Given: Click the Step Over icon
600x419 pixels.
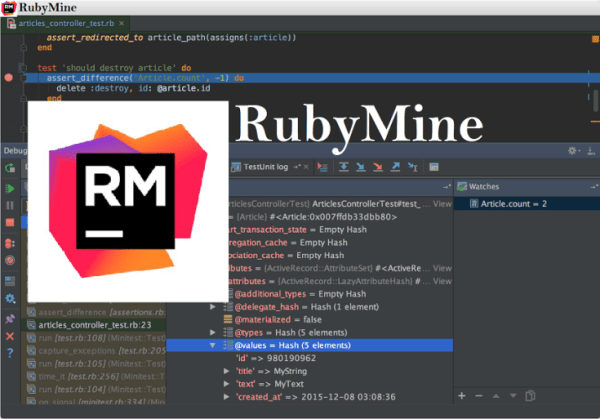Looking at the screenshot, I should (x=344, y=167).
